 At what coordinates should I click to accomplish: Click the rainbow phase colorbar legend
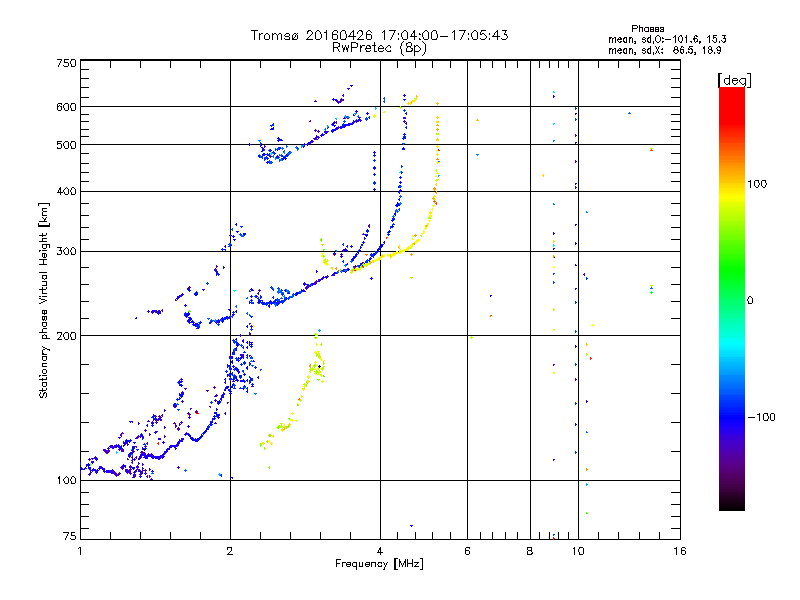click(x=732, y=299)
